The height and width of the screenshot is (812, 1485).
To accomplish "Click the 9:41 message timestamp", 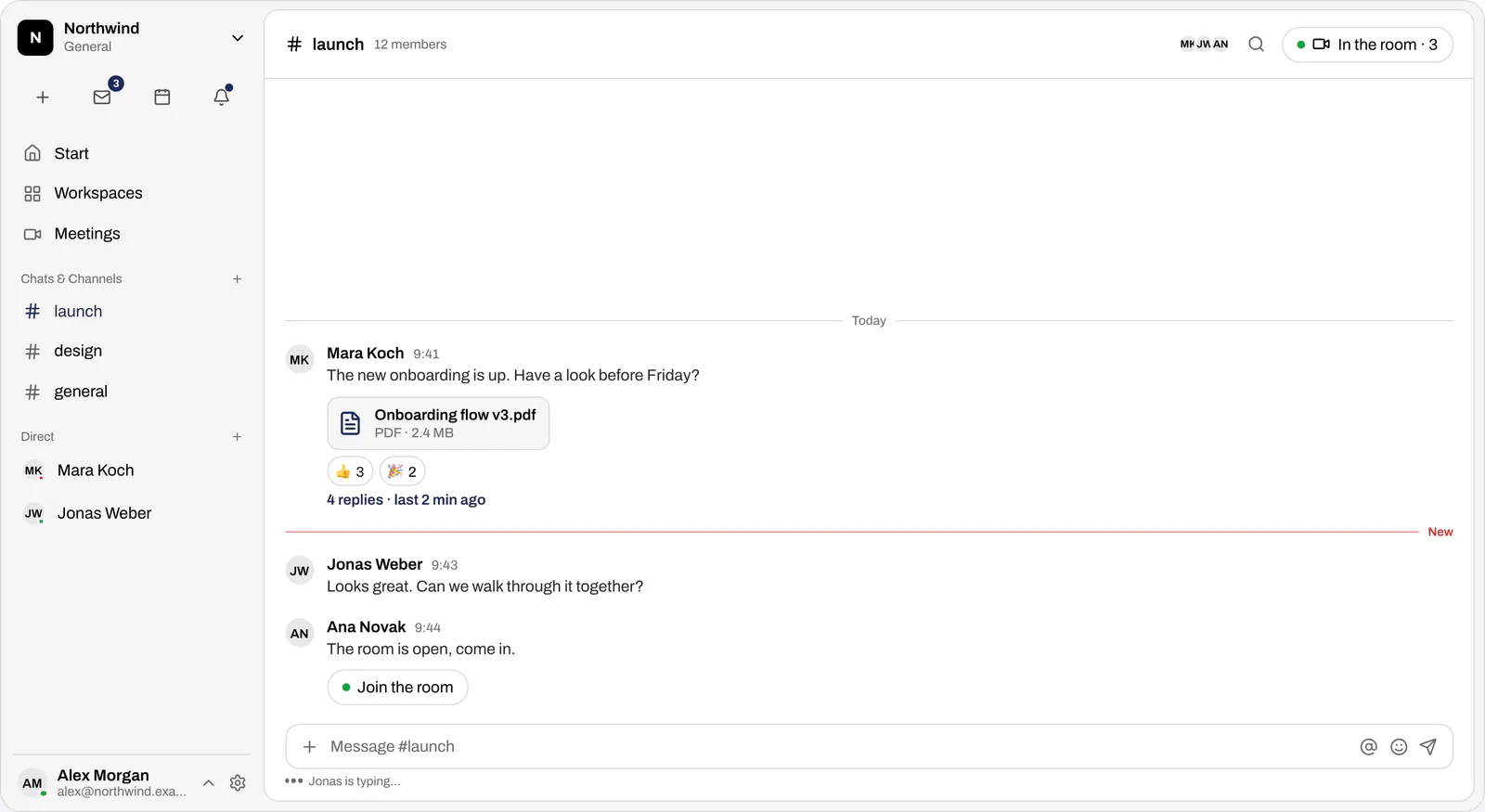I will pos(426,354).
